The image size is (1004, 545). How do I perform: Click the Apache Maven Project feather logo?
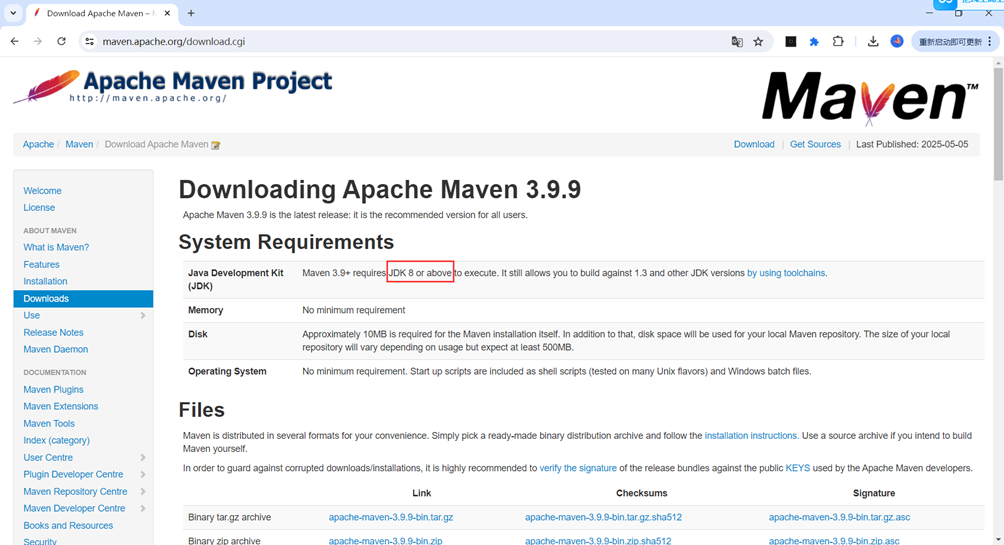tap(173, 87)
